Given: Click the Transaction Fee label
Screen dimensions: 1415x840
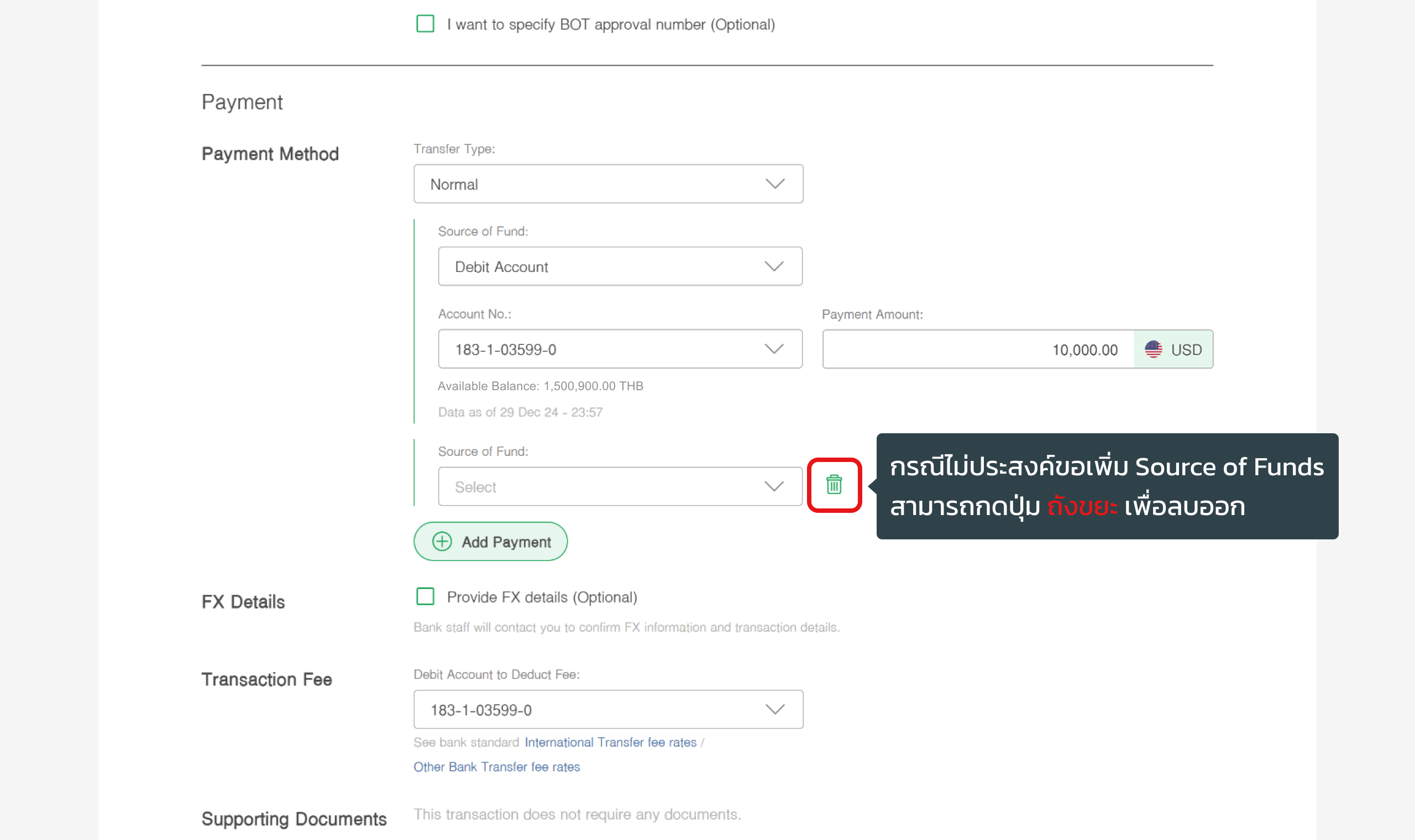Looking at the screenshot, I should [266, 679].
